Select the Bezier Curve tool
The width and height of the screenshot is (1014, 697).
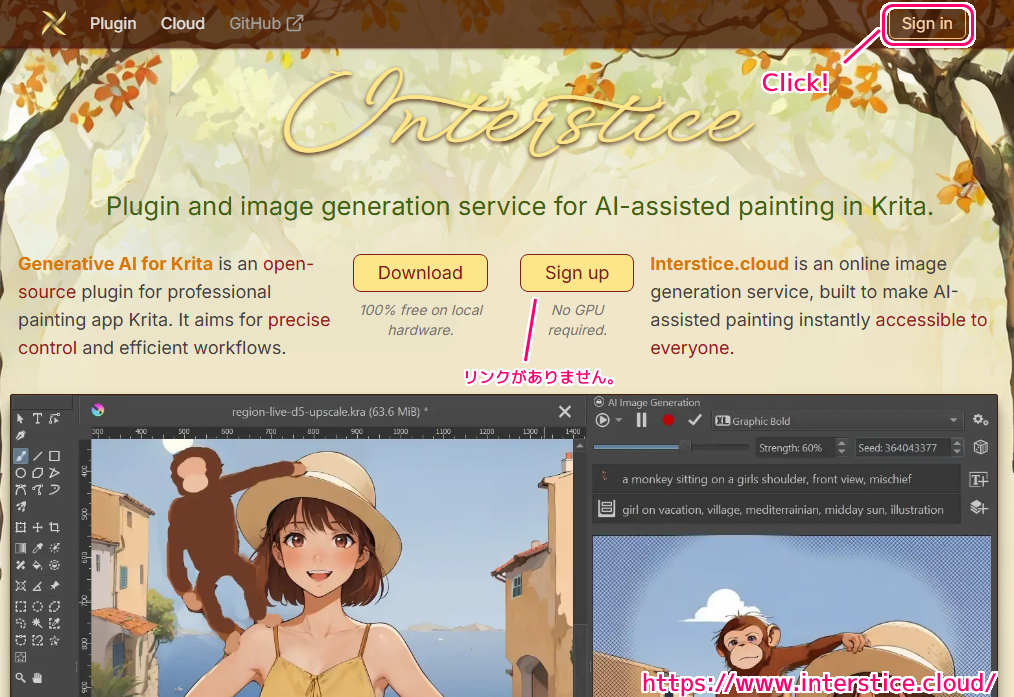[20, 489]
